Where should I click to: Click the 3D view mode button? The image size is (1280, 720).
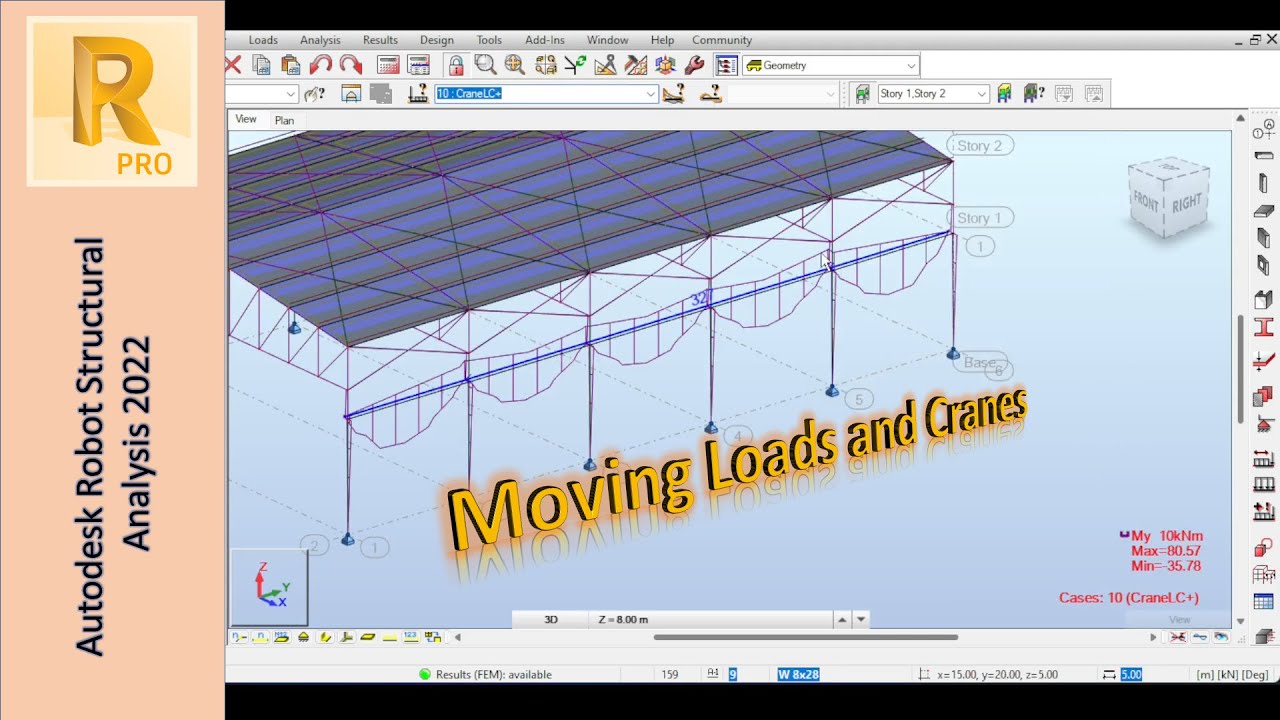pyautogui.click(x=551, y=619)
